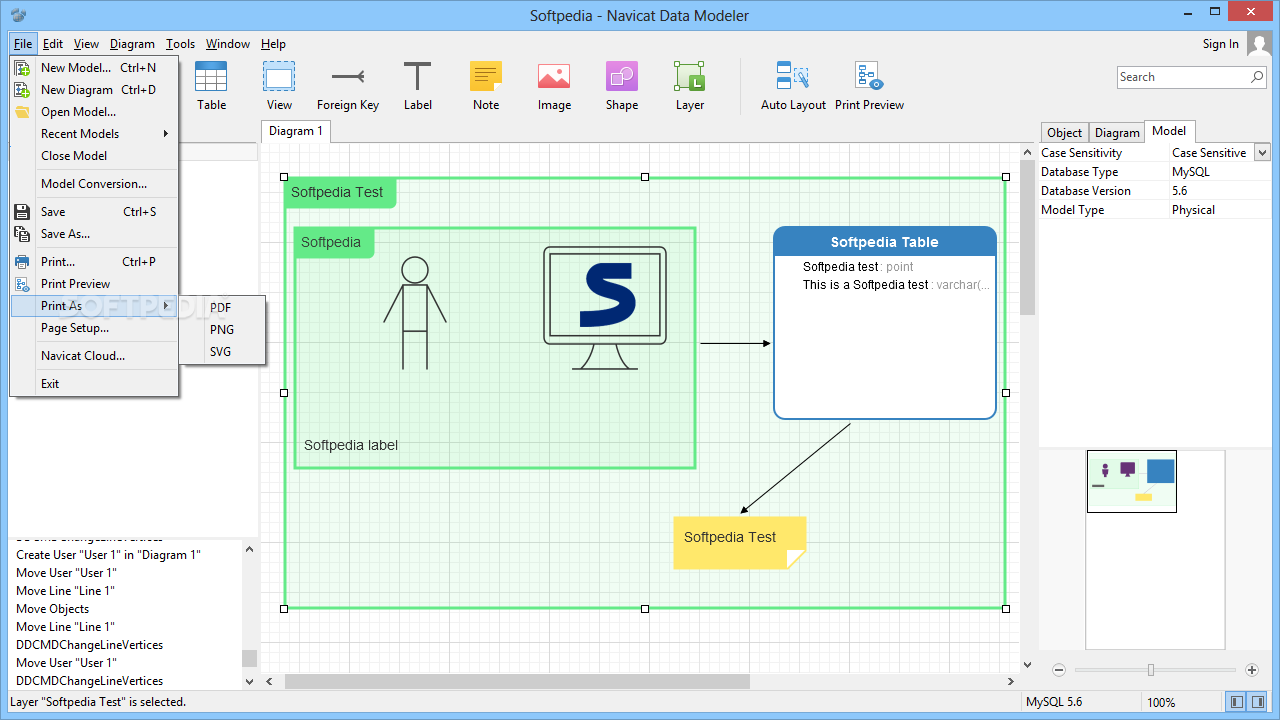Image resolution: width=1280 pixels, height=720 pixels.
Task: Choose Page Setup menu item
Action: click(94, 328)
